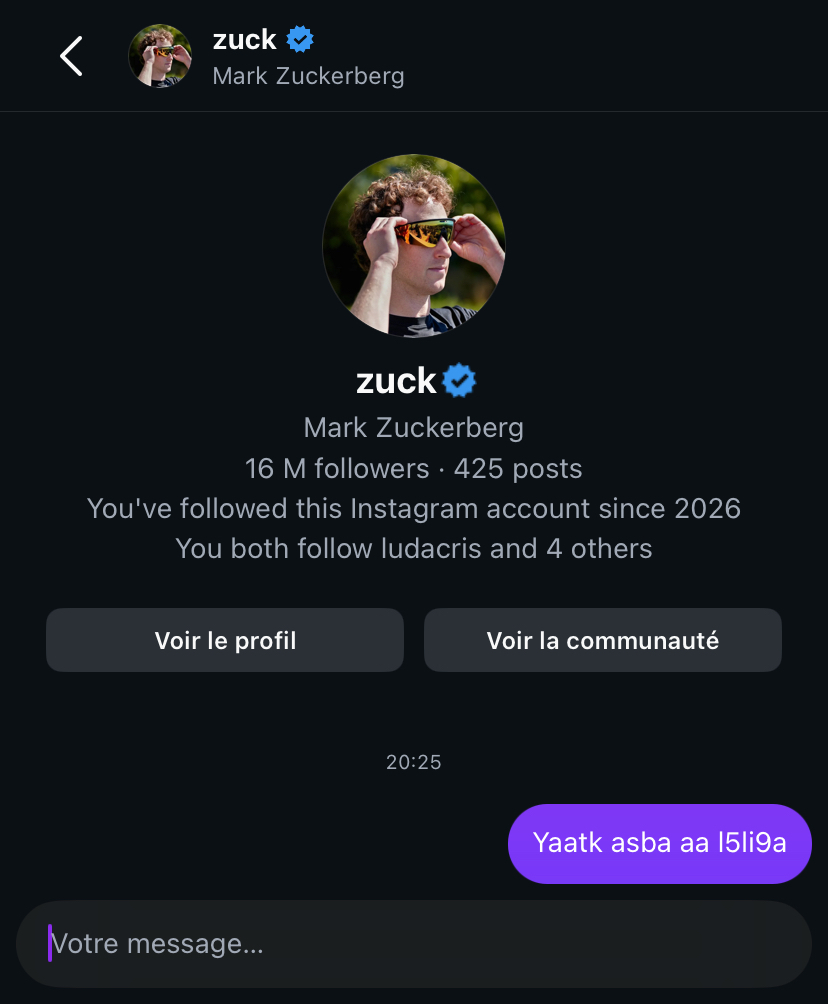This screenshot has width=828, height=1004.
Task: Click the 20:25 message timestamp
Action: (414, 762)
